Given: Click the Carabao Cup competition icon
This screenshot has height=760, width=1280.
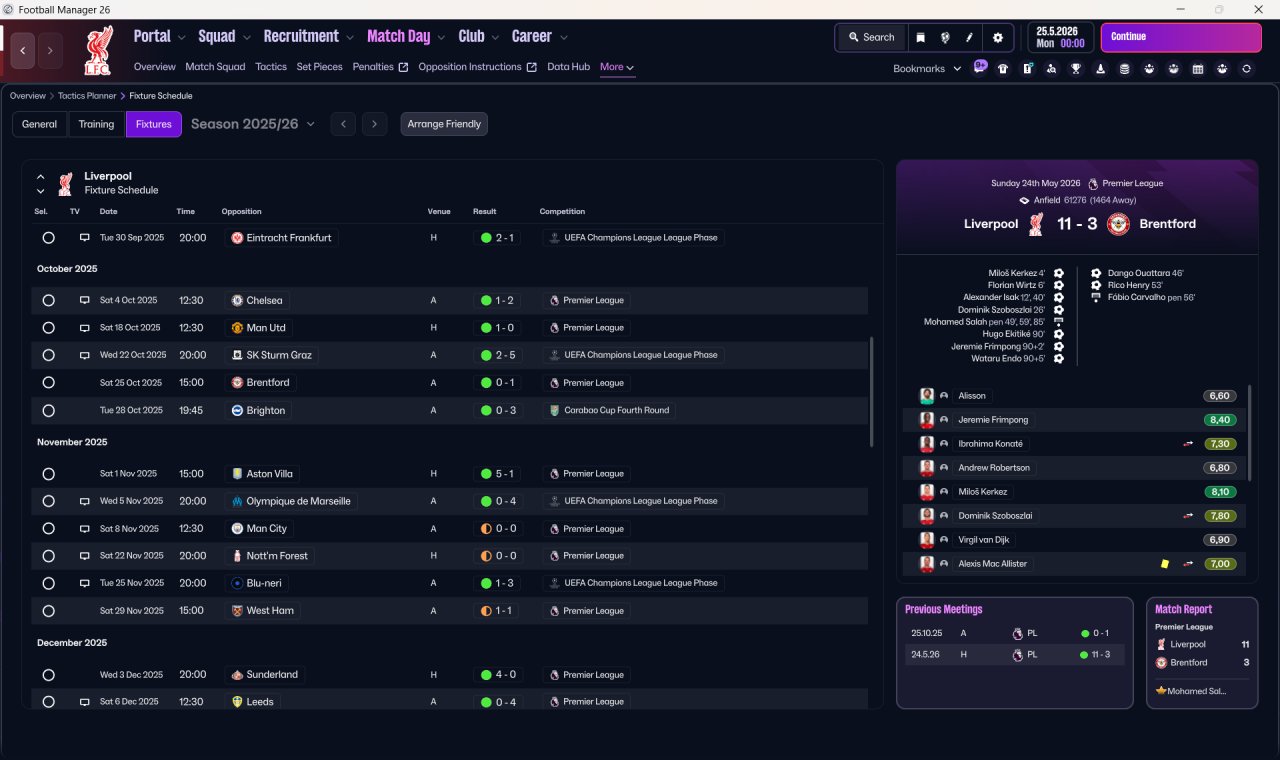Looking at the screenshot, I should point(555,410).
